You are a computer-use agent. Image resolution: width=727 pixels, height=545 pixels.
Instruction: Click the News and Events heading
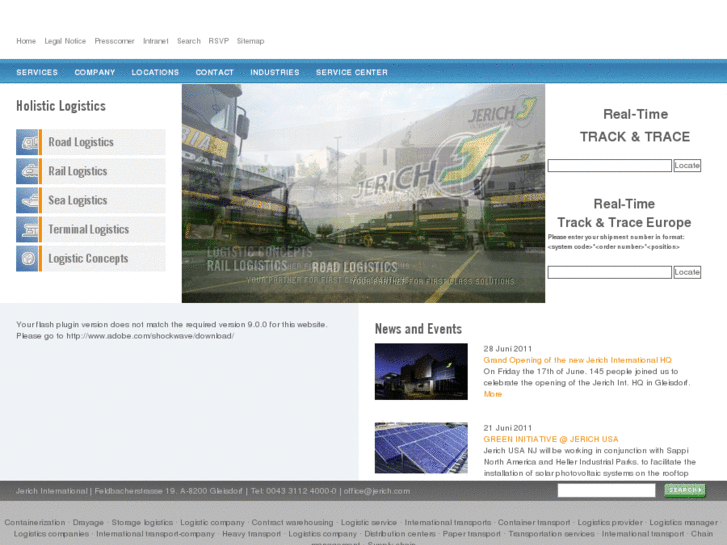(x=418, y=329)
